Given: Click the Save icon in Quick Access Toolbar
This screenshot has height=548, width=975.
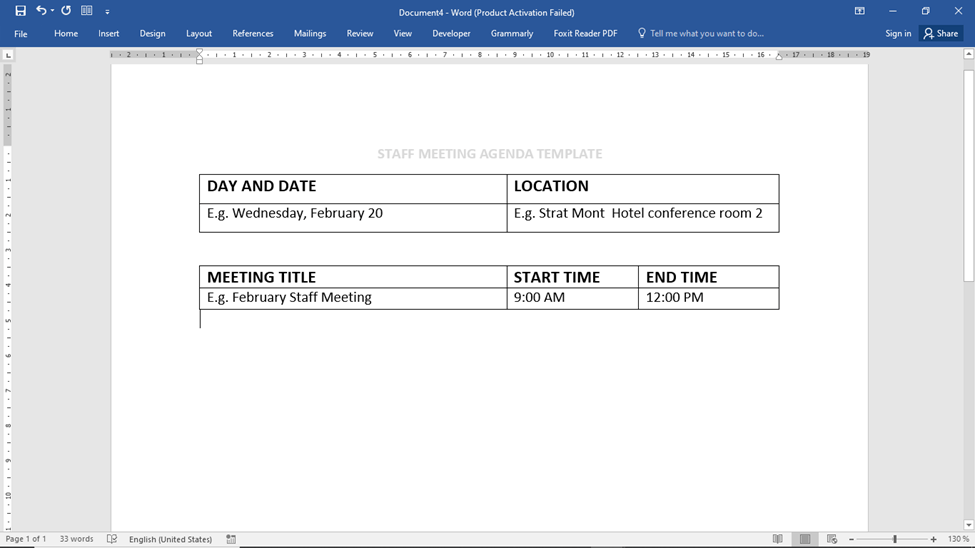Looking at the screenshot, I should pos(20,11).
